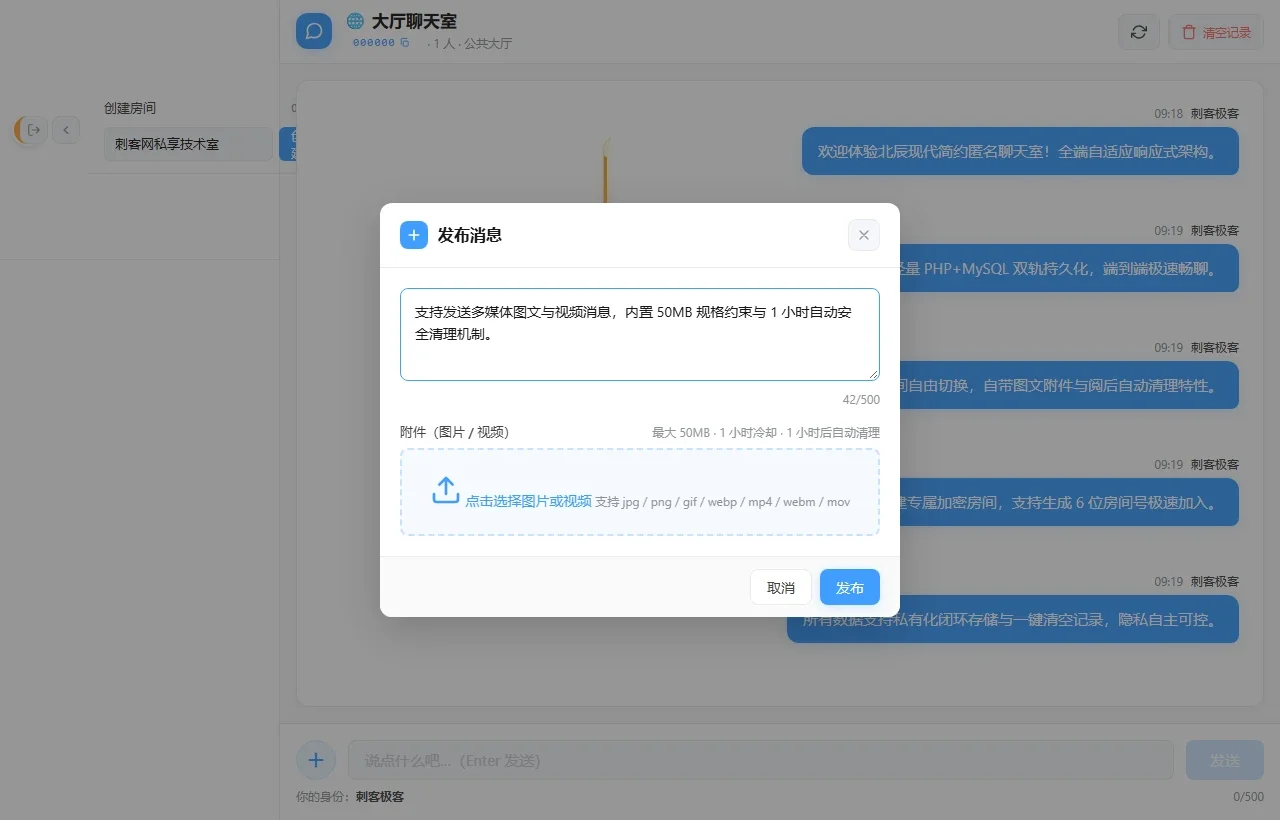
Task: Click the 点击选择图片或视频 link
Action: click(x=528, y=501)
